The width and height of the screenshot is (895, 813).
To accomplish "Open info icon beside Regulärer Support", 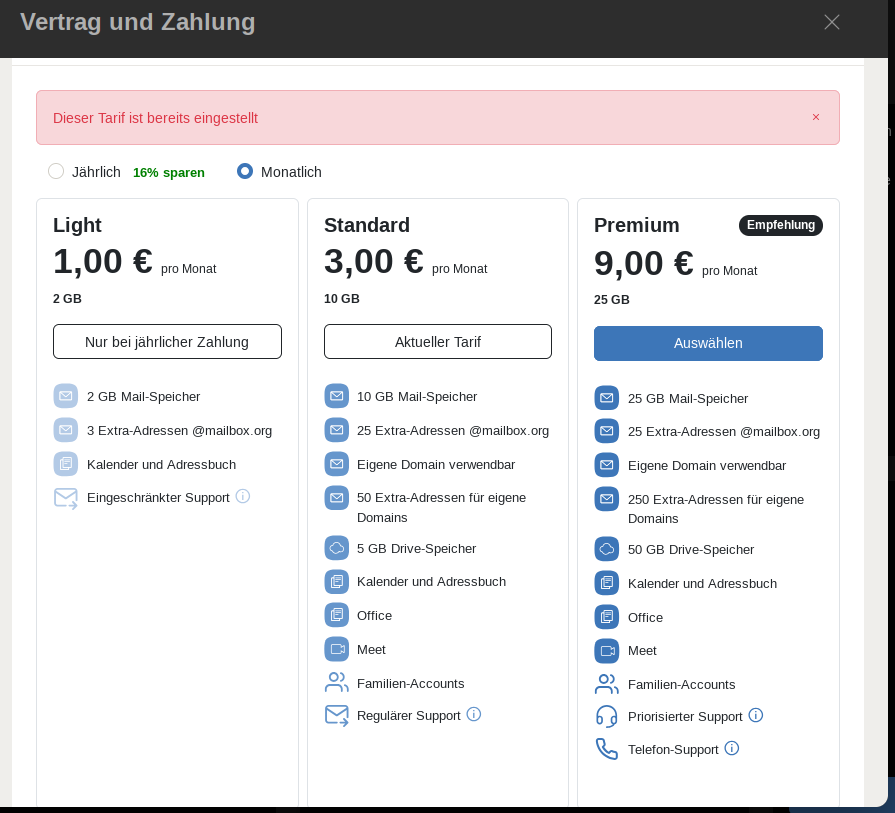I will (474, 714).
